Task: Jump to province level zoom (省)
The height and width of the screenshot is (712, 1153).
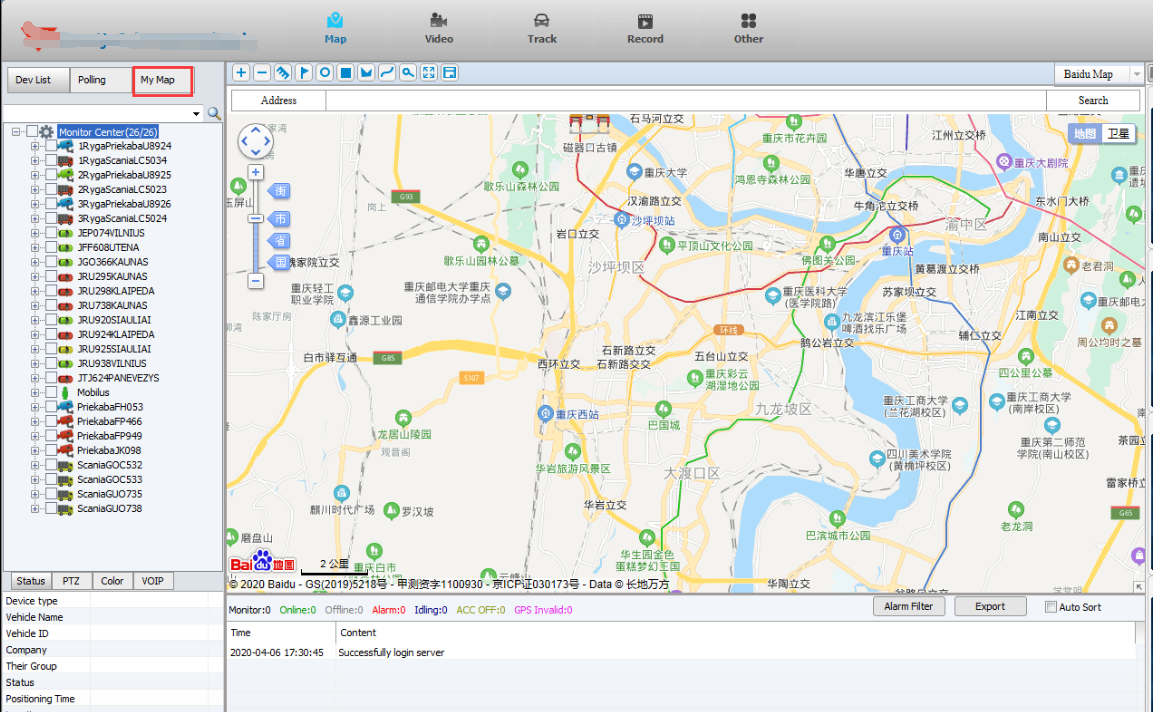Action: point(280,241)
